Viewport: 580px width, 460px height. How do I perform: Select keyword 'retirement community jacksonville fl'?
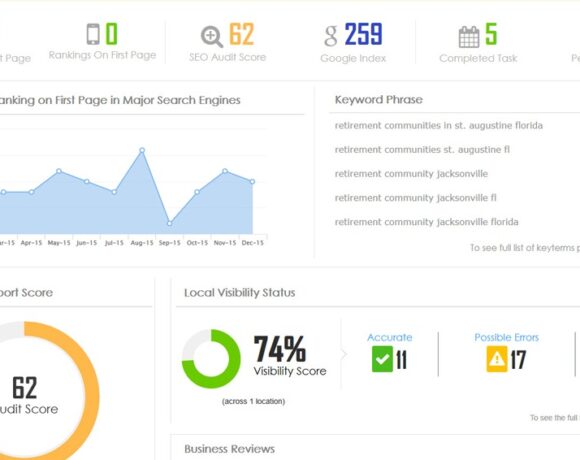point(415,198)
